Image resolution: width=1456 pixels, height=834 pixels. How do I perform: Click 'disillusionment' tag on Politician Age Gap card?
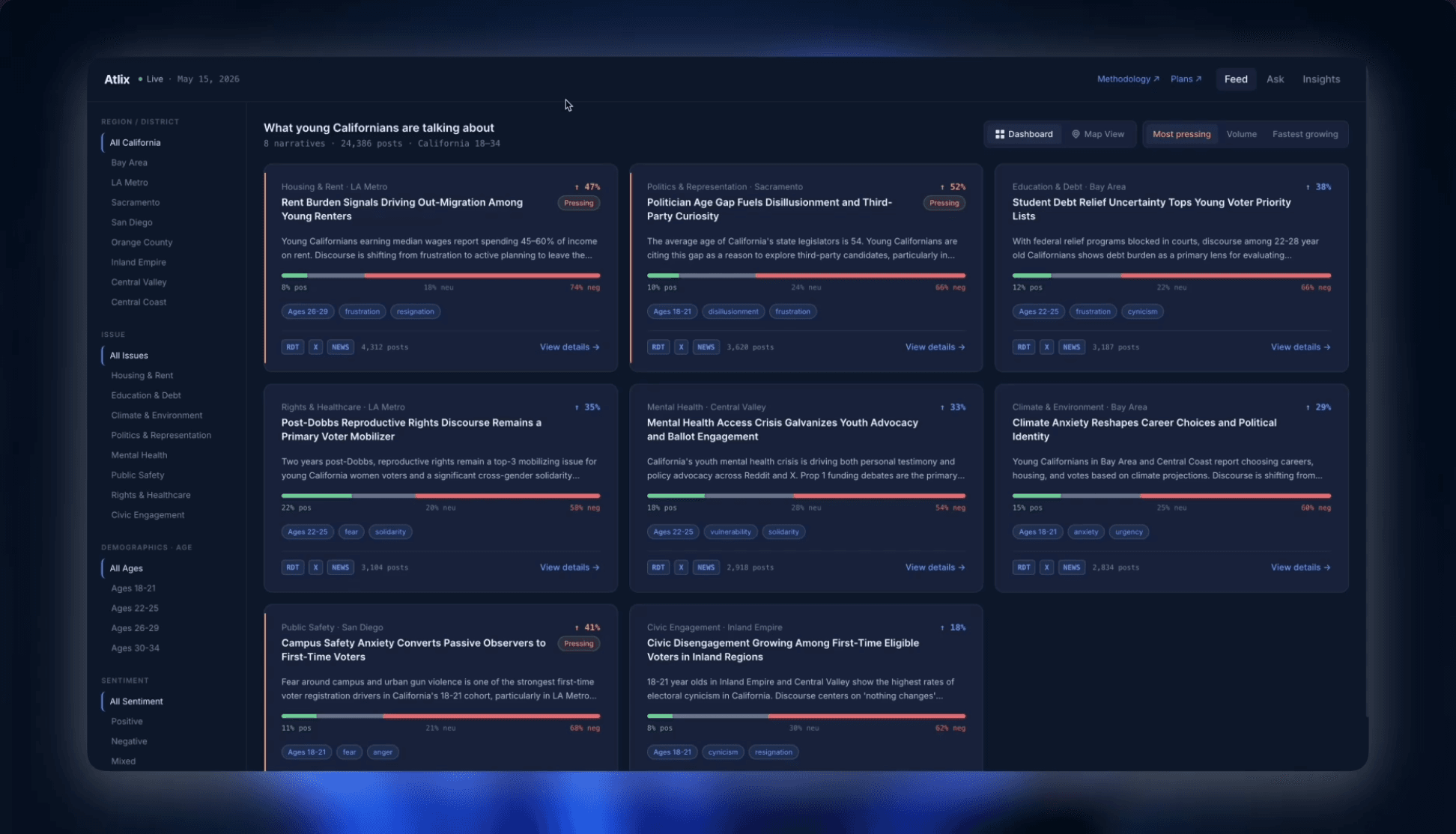coord(733,311)
